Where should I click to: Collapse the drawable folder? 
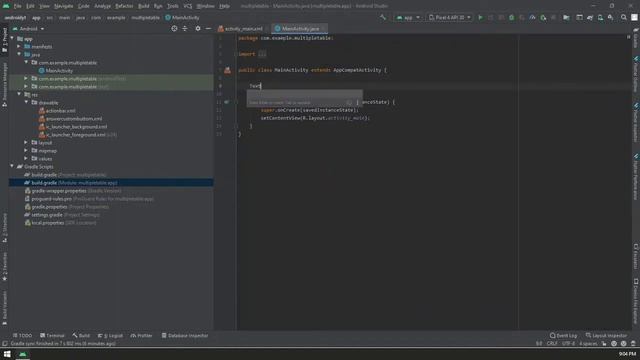[26, 102]
